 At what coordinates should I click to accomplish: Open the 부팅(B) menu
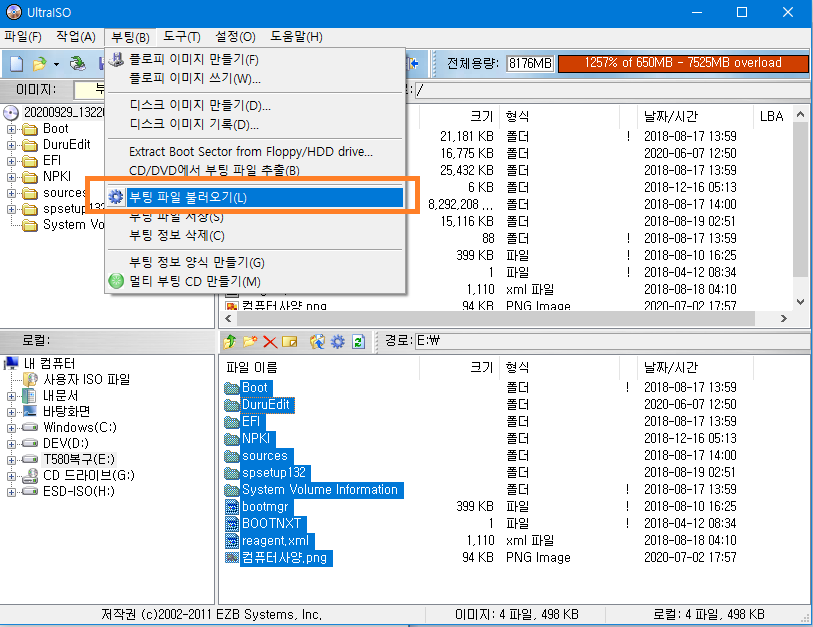point(130,37)
